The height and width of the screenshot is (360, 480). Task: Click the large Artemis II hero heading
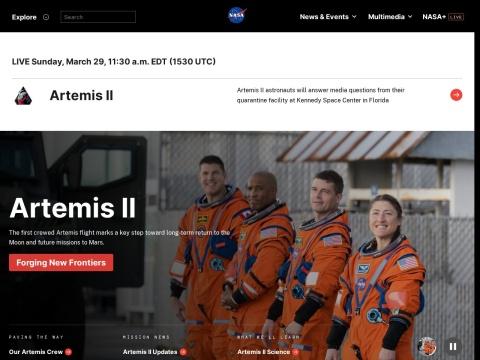[x=73, y=208]
